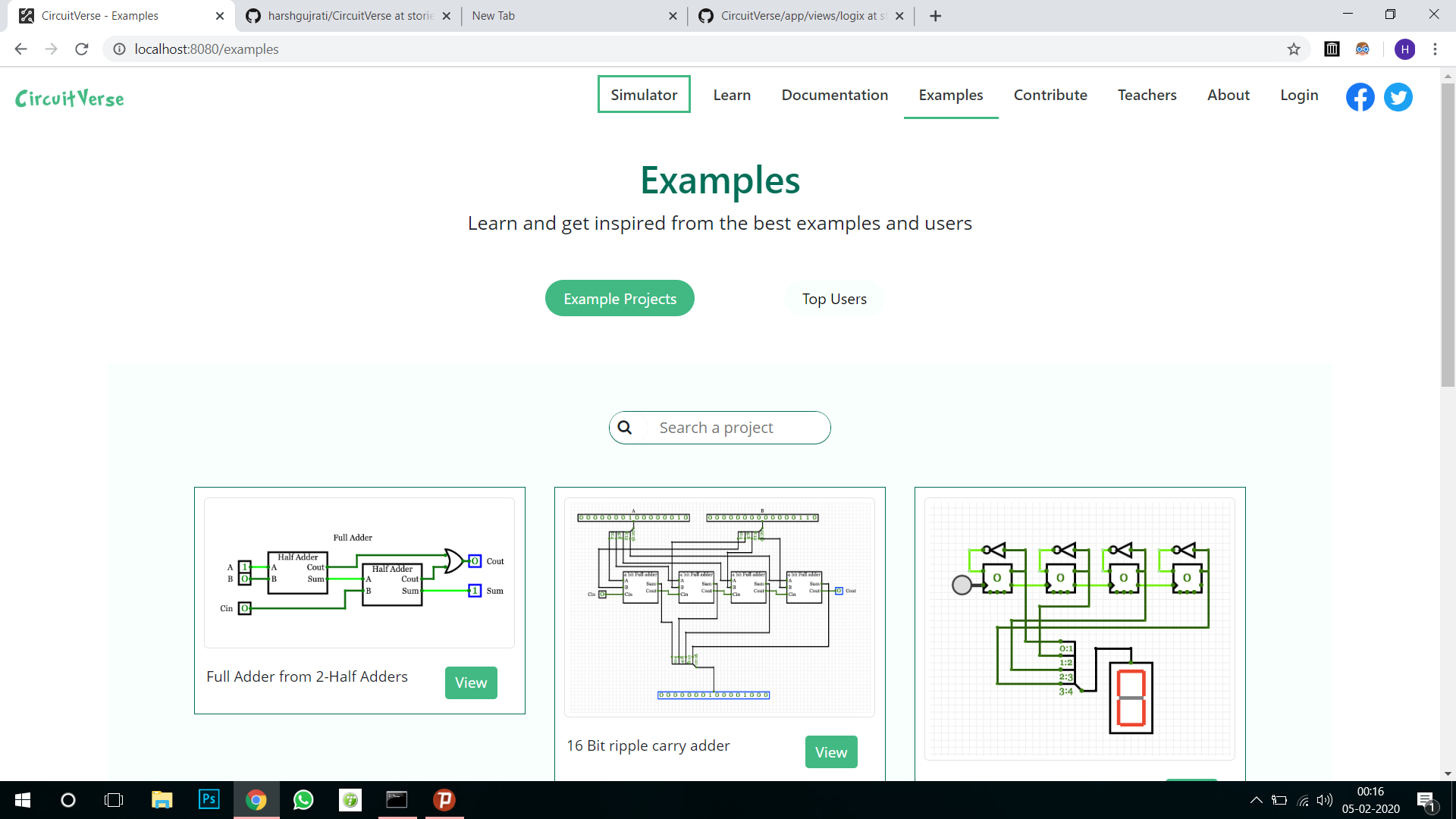This screenshot has width=1456, height=819.
Task: Open CircuitVerse's Facebook page icon
Action: pos(1360,97)
